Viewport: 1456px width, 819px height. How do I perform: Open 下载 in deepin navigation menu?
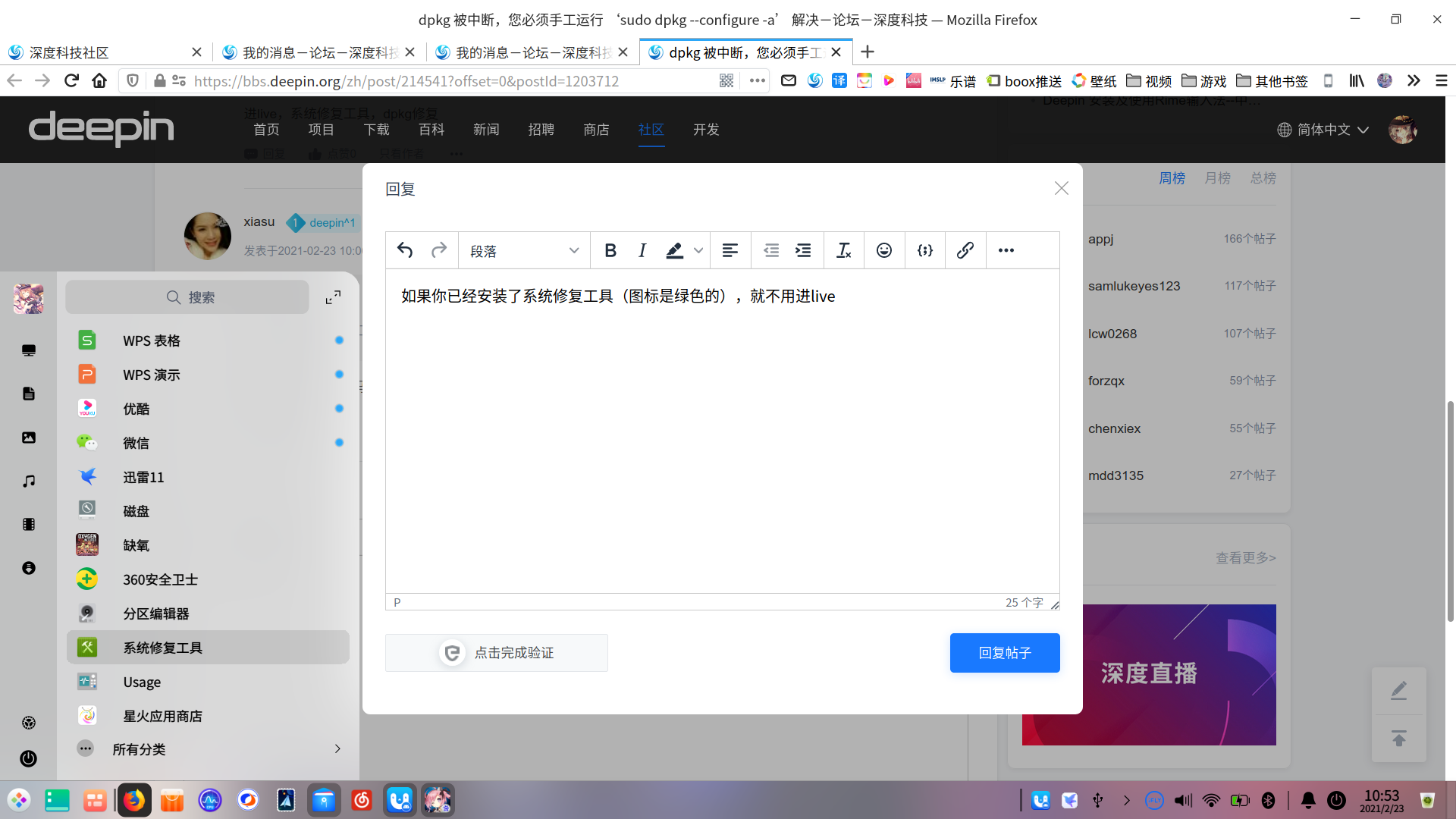376,130
